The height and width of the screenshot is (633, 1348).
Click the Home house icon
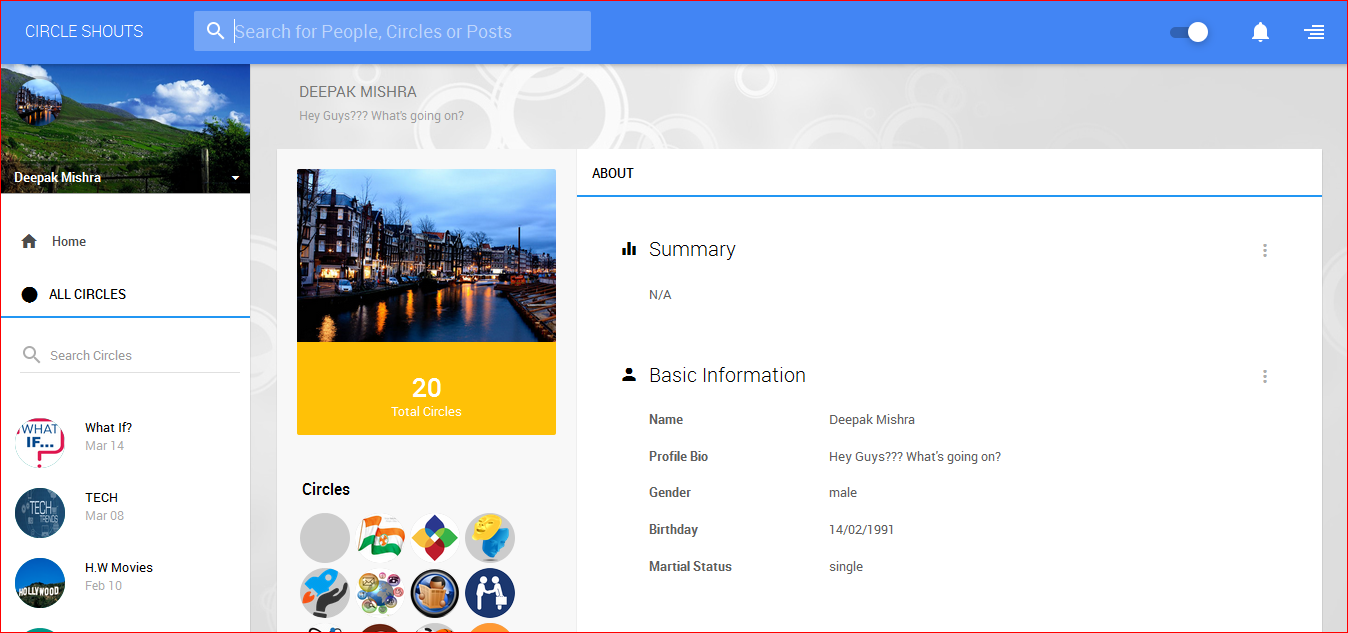point(29,241)
